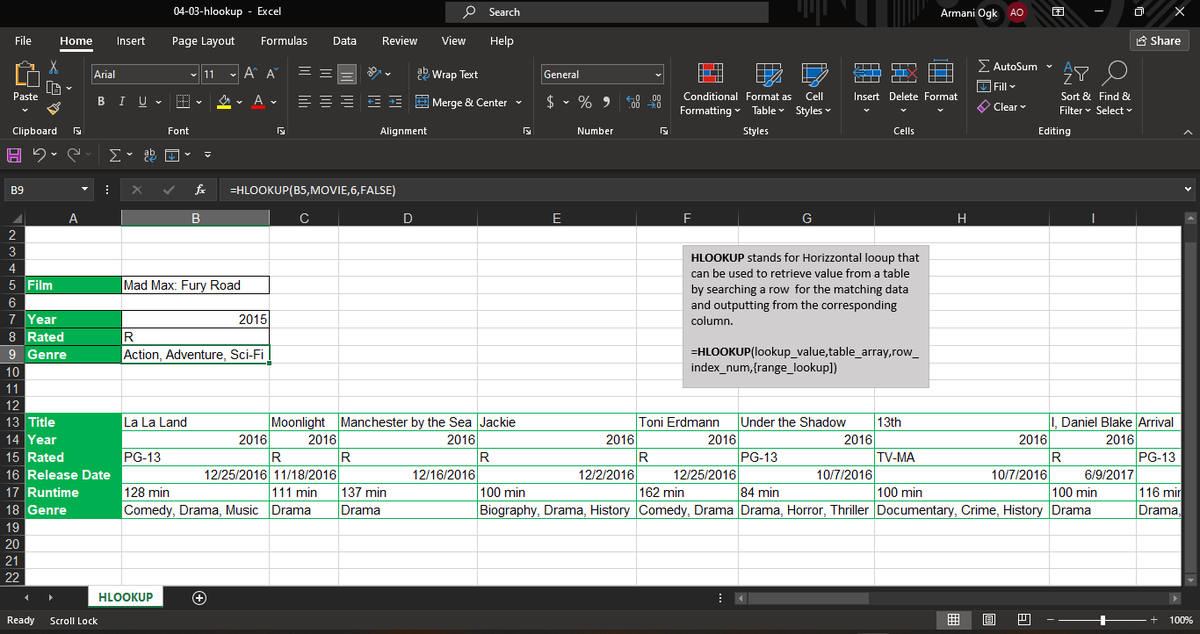Click the Cut scissors icon
Screen dimensions: 1200x634
click(55, 68)
